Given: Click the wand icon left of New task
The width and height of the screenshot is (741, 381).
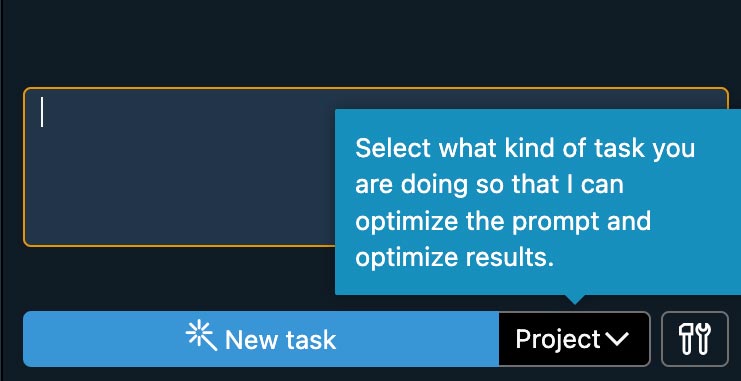Looking at the screenshot, I should tap(201, 335).
